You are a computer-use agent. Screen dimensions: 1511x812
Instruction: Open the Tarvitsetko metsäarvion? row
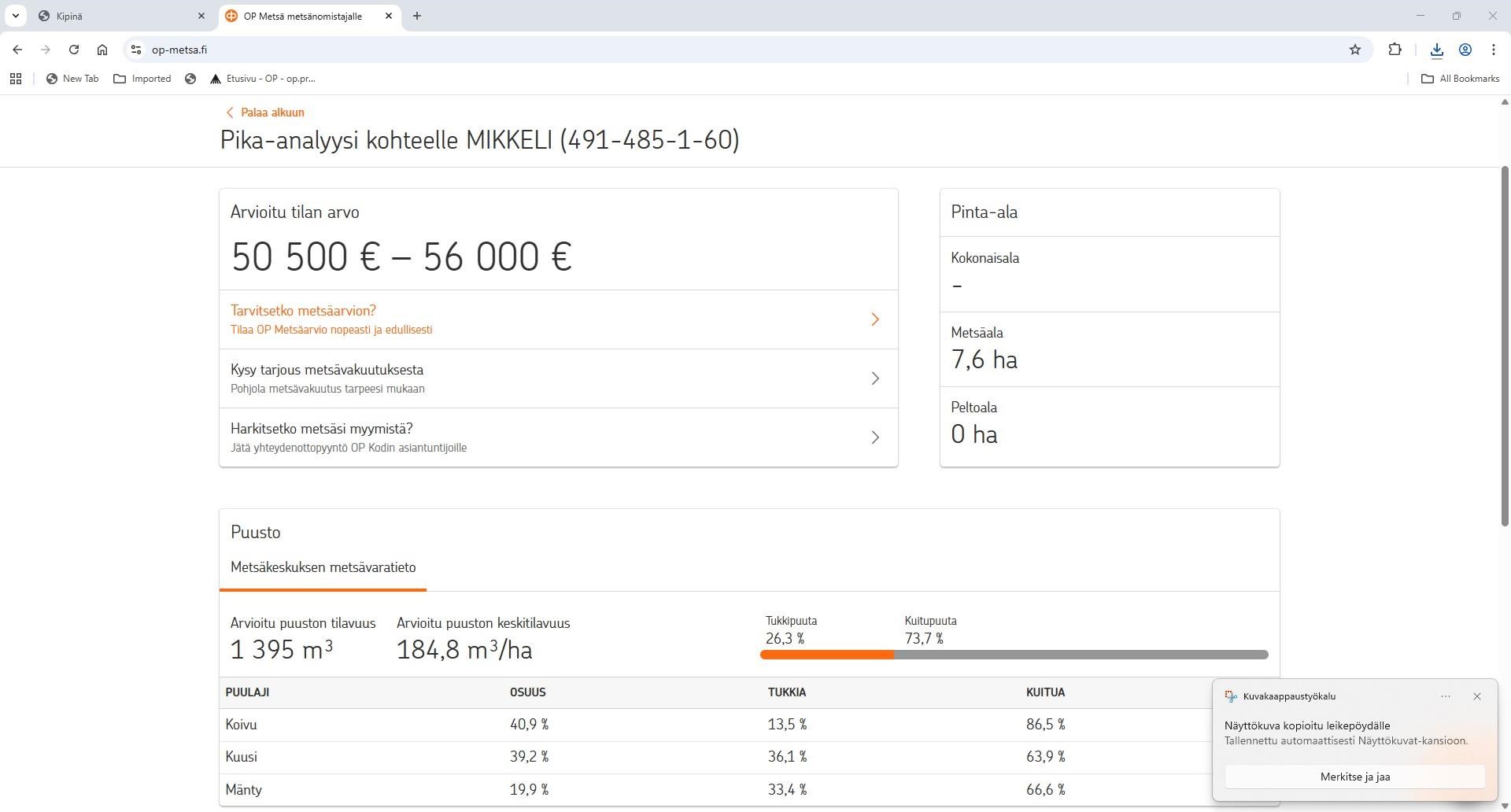[x=558, y=319]
